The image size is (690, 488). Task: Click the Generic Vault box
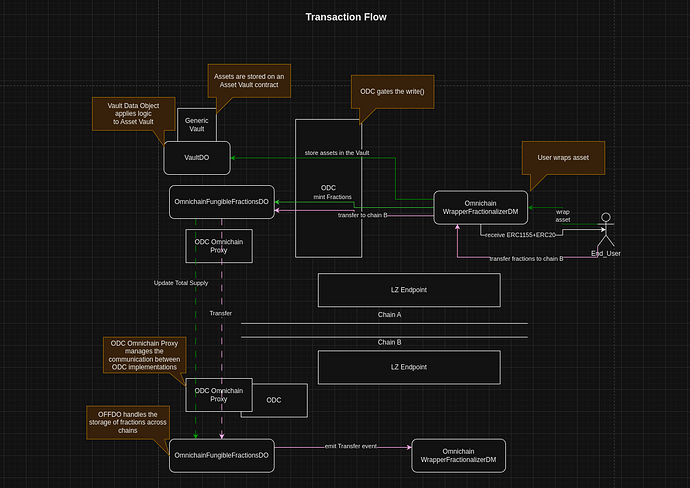pos(197,125)
